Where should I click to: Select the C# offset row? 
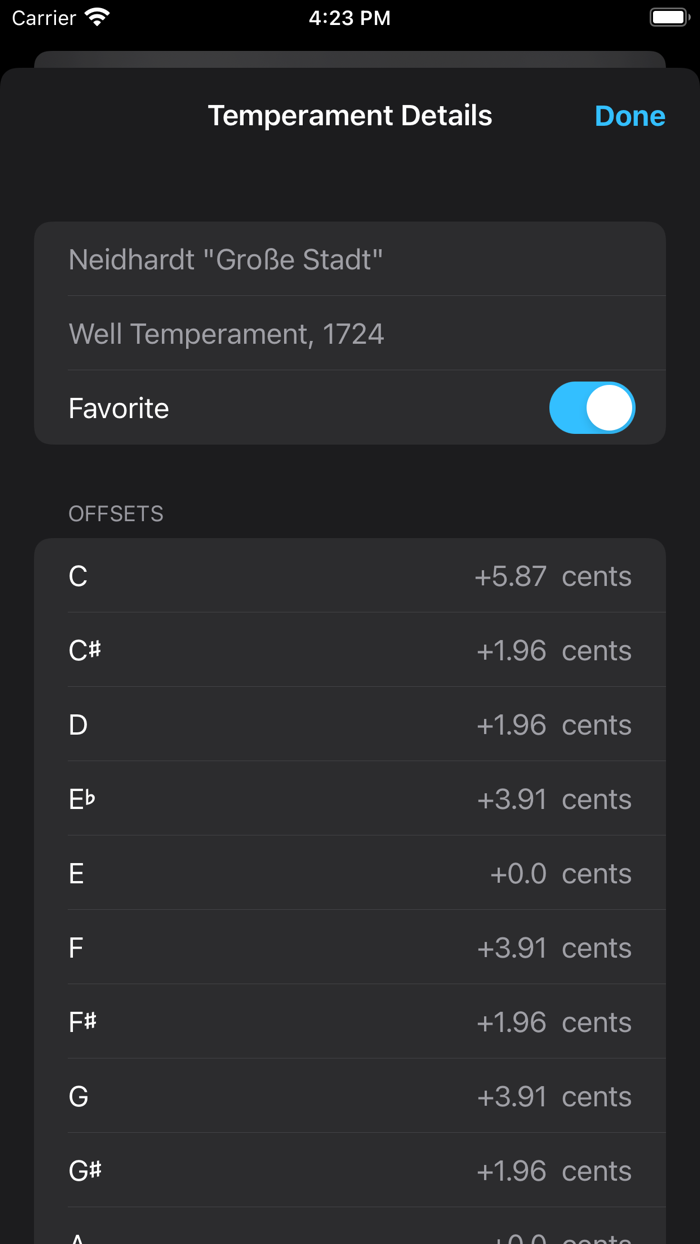point(350,650)
